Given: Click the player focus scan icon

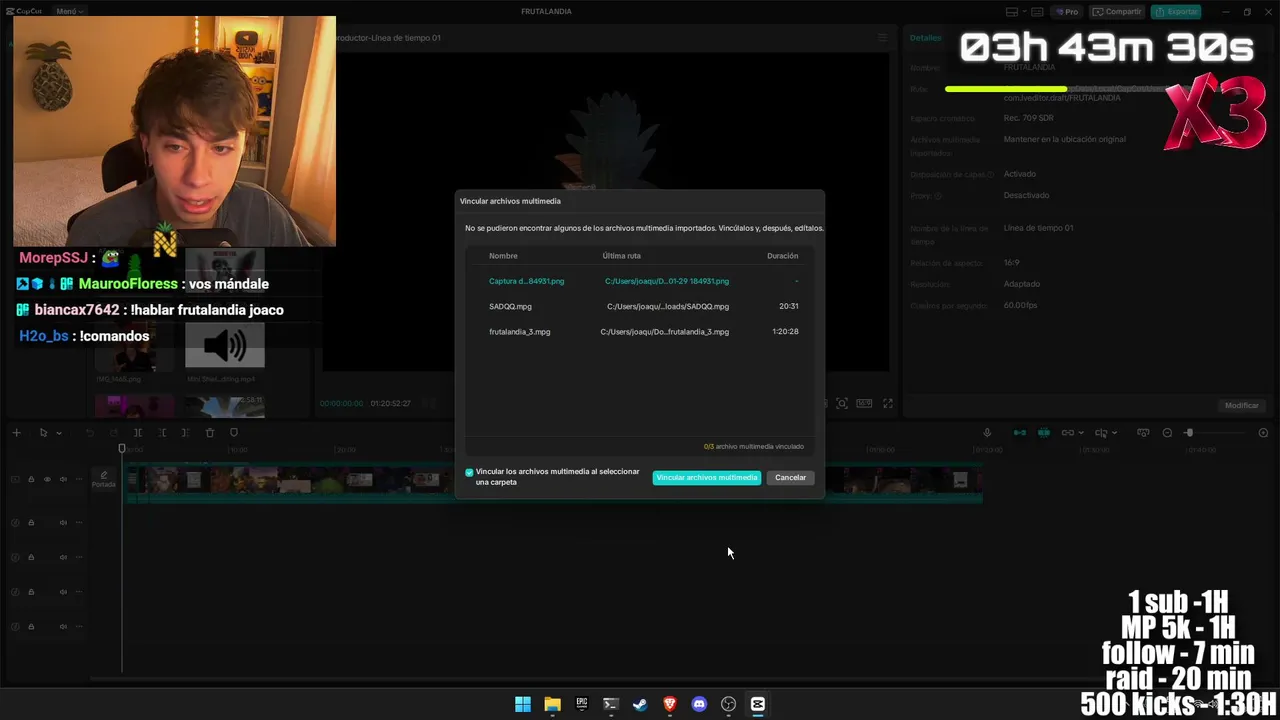Looking at the screenshot, I should [x=842, y=404].
